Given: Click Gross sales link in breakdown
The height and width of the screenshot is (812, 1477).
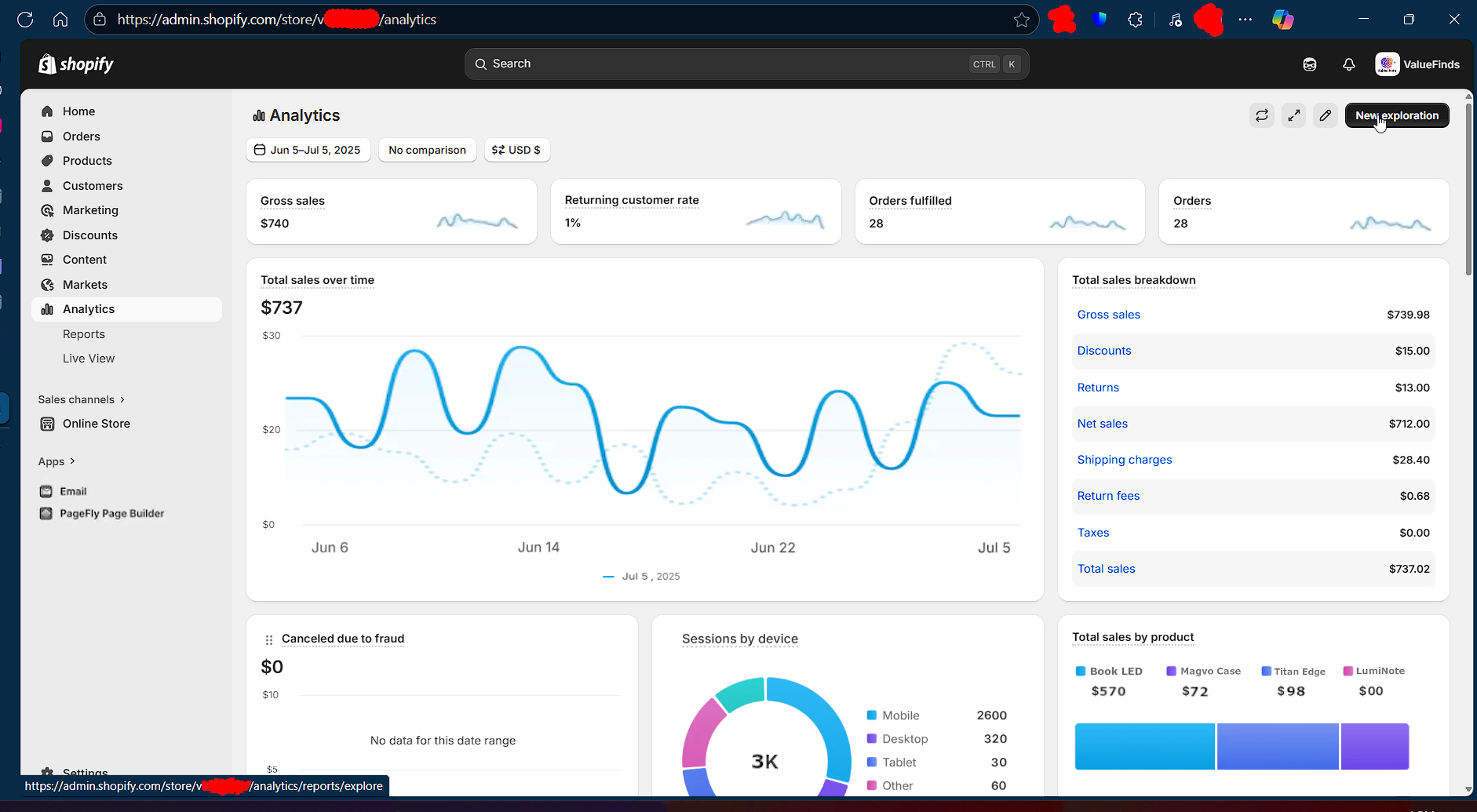Looking at the screenshot, I should (1108, 315).
